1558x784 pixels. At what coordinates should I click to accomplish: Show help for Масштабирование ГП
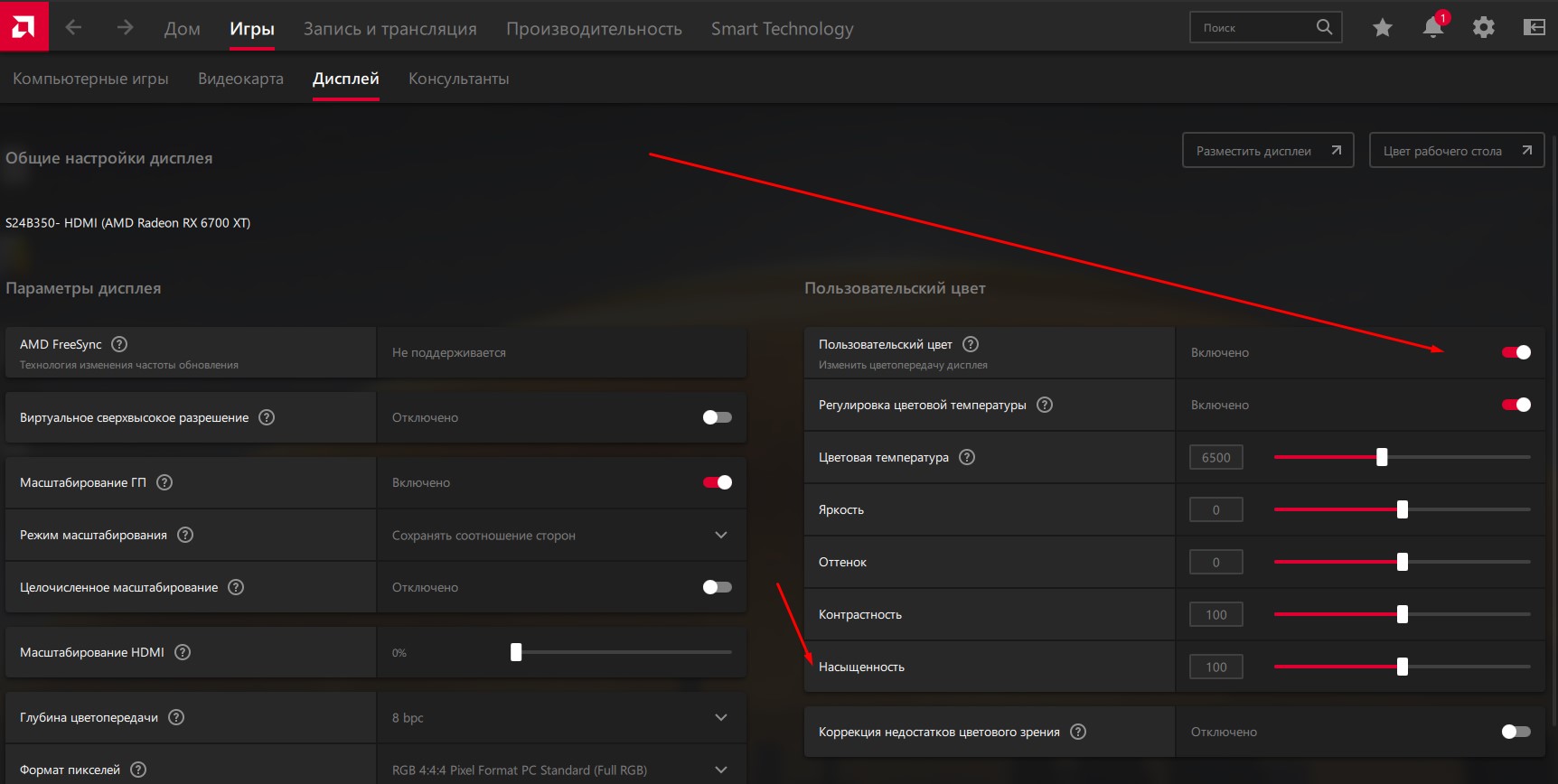[x=164, y=482]
